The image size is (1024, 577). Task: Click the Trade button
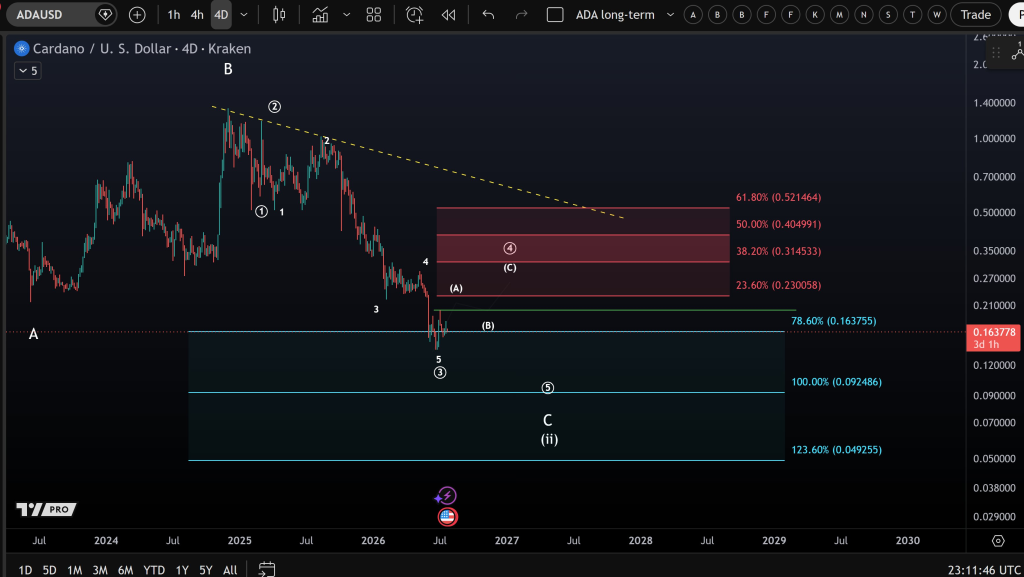[976, 14]
